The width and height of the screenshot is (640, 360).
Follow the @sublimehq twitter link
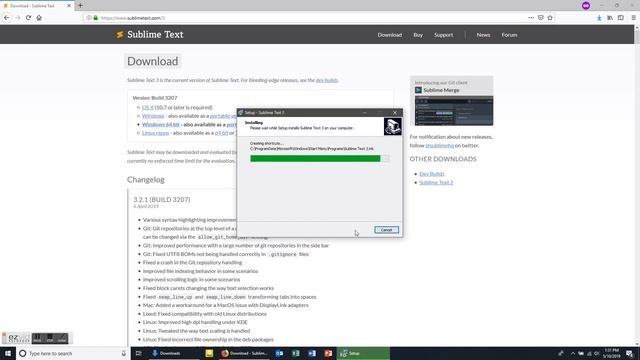click(x=439, y=146)
